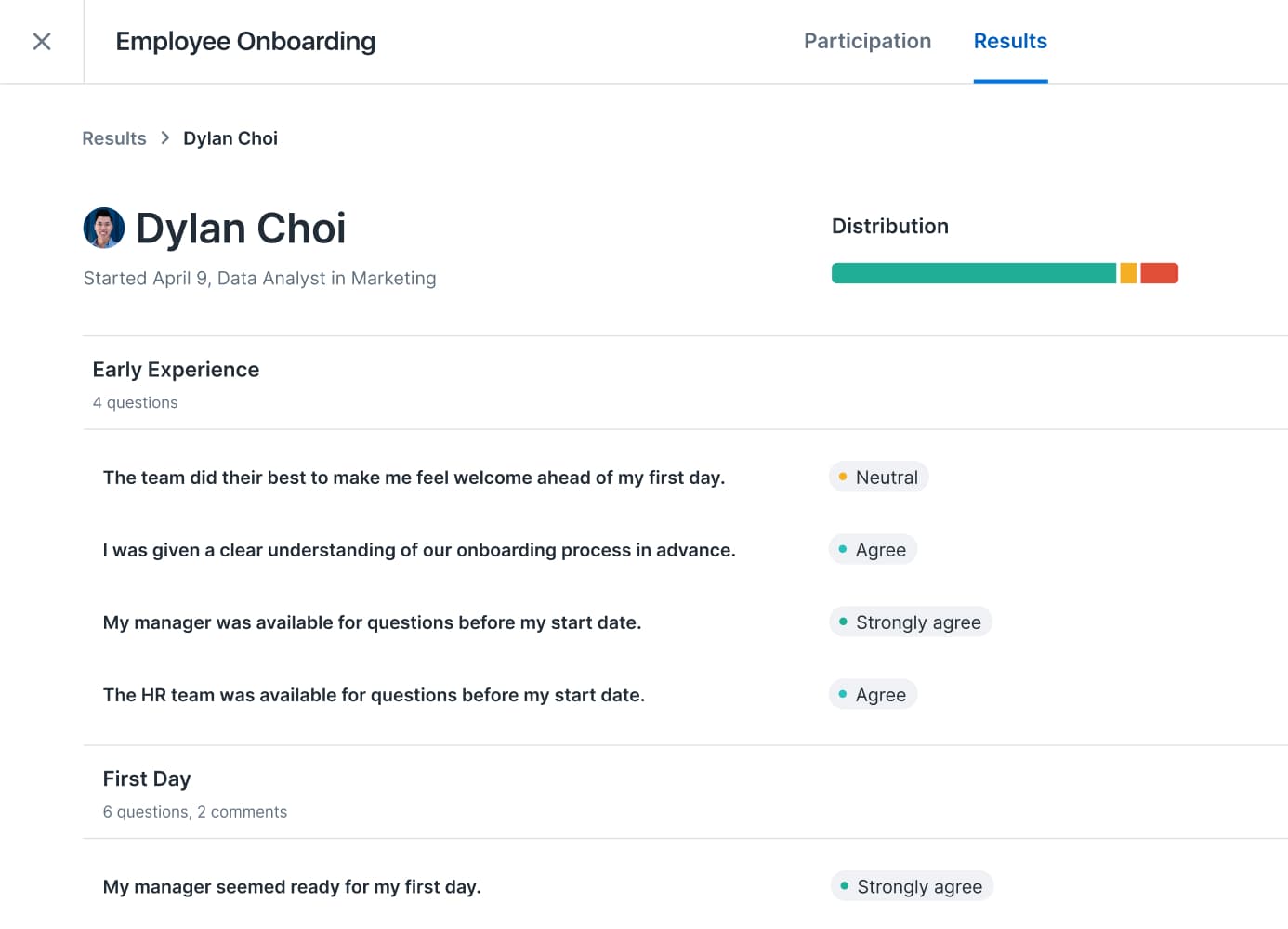This screenshot has height=929, width=1288.
Task: Switch to the Participation tab
Action: pos(867,41)
